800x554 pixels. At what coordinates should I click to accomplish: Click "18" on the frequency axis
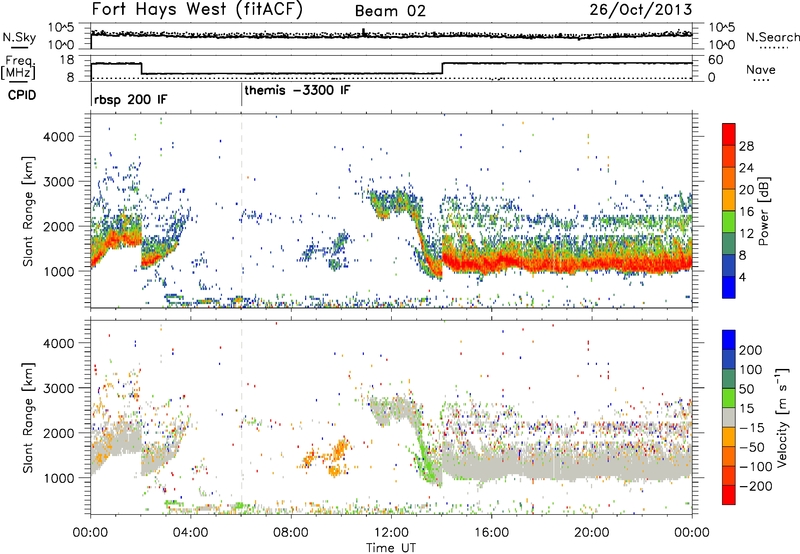(x=67, y=60)
